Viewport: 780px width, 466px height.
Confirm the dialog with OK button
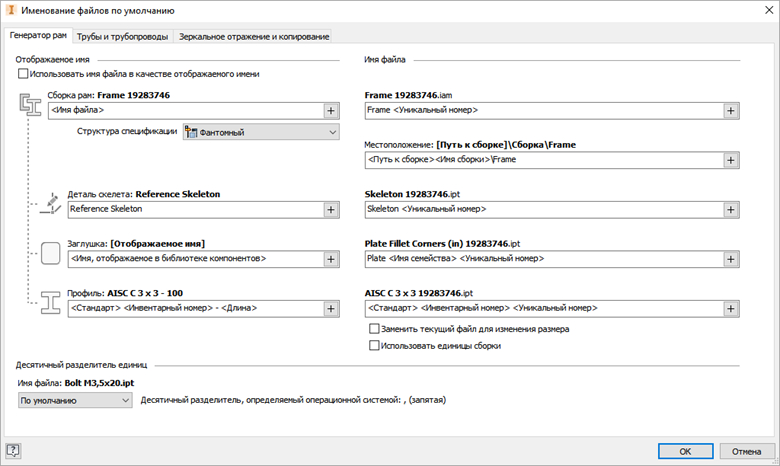(685, 451)
